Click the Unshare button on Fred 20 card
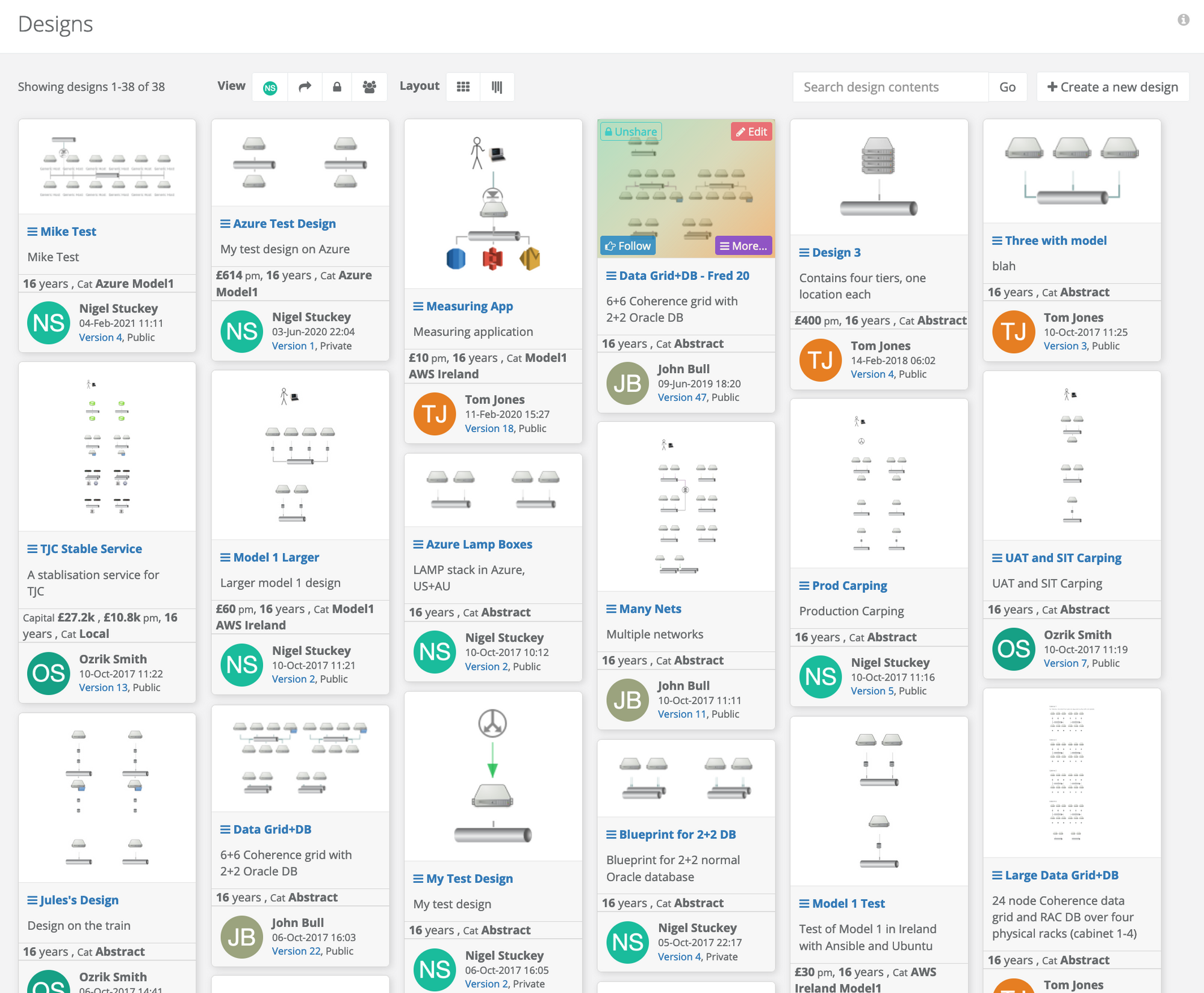 click(630, 131)
